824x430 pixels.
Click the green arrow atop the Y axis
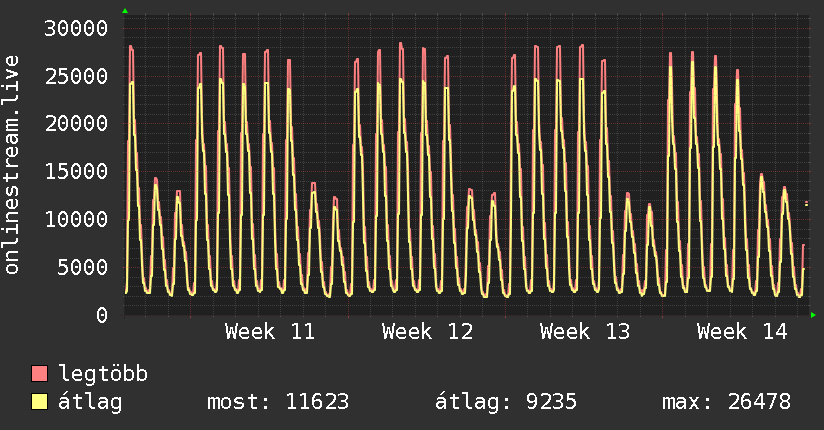(125, 11)
